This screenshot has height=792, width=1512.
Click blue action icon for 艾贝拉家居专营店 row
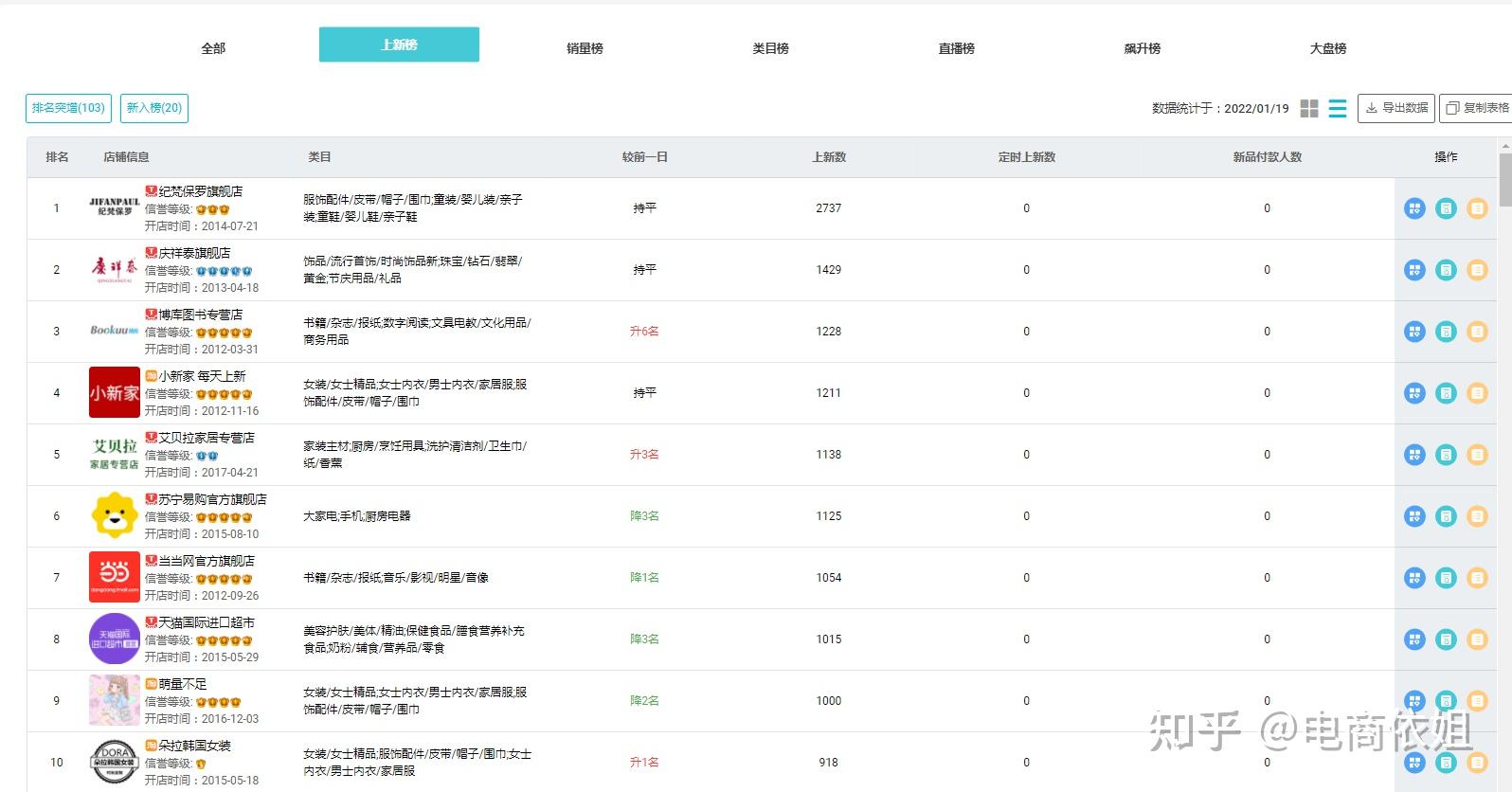(1414, 455)
